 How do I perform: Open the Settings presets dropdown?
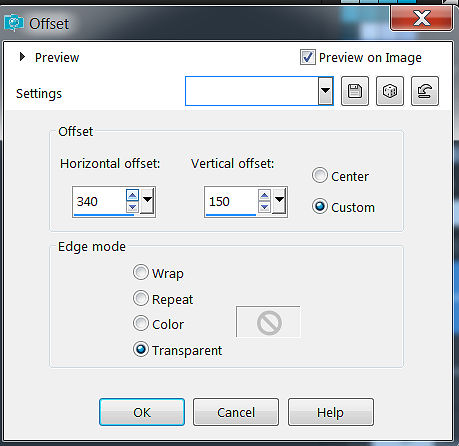(325, 91)
